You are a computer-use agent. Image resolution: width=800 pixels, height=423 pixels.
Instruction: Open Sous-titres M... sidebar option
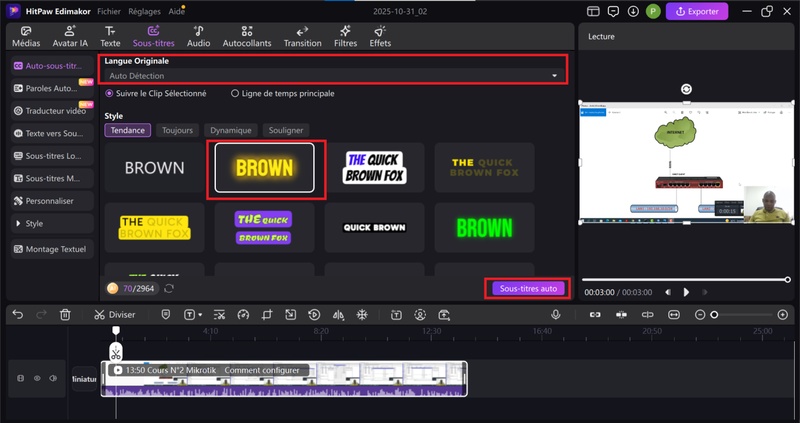click(x=52, y=178)
